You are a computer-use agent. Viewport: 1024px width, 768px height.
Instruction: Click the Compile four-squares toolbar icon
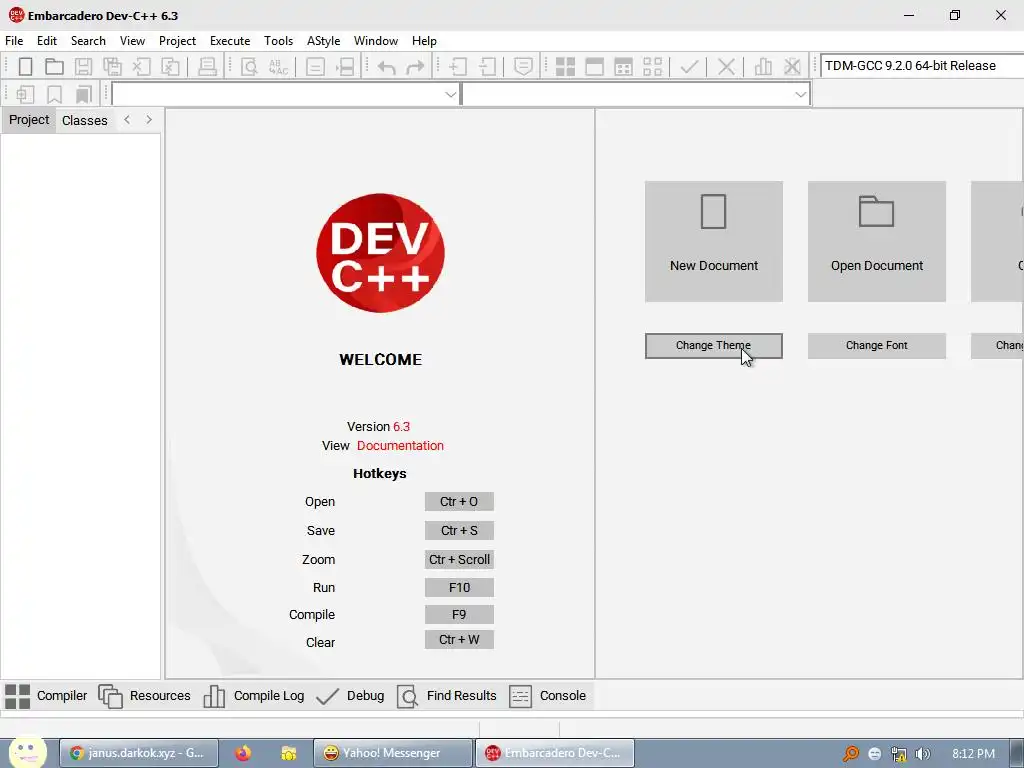point(565,67)
